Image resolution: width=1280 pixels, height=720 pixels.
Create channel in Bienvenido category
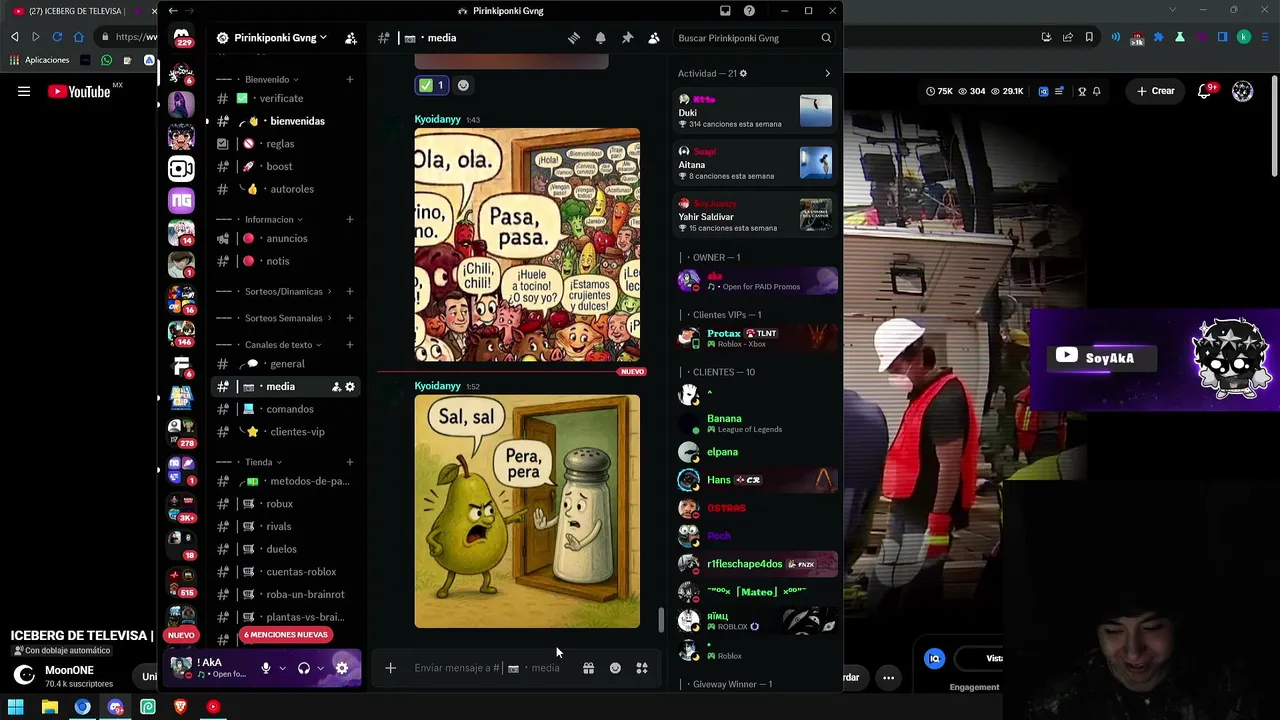tap(350, 79)
